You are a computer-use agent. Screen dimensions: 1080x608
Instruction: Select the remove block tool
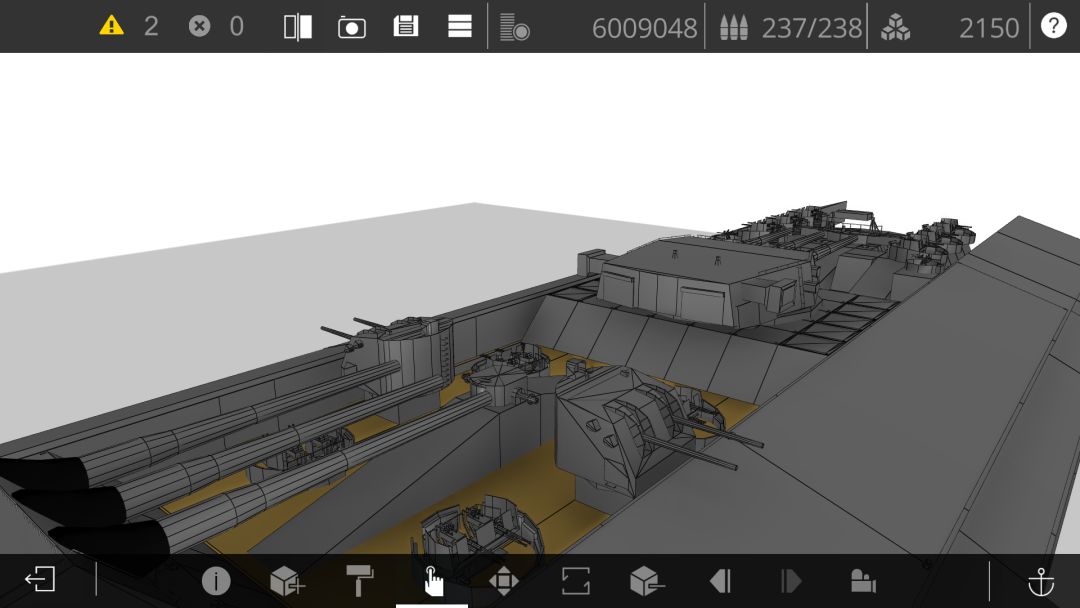point(647,580)
